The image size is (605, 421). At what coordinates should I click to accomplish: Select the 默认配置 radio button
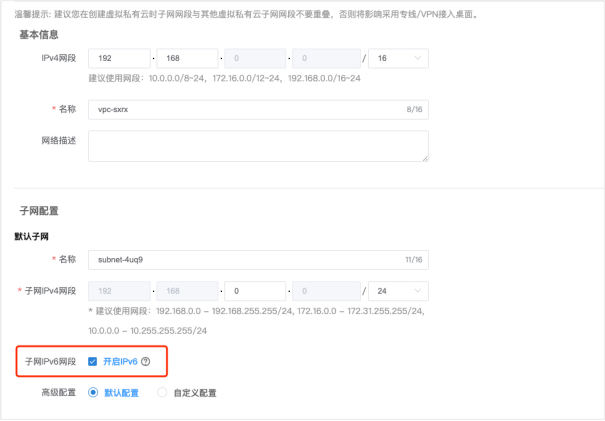point(93,392)
